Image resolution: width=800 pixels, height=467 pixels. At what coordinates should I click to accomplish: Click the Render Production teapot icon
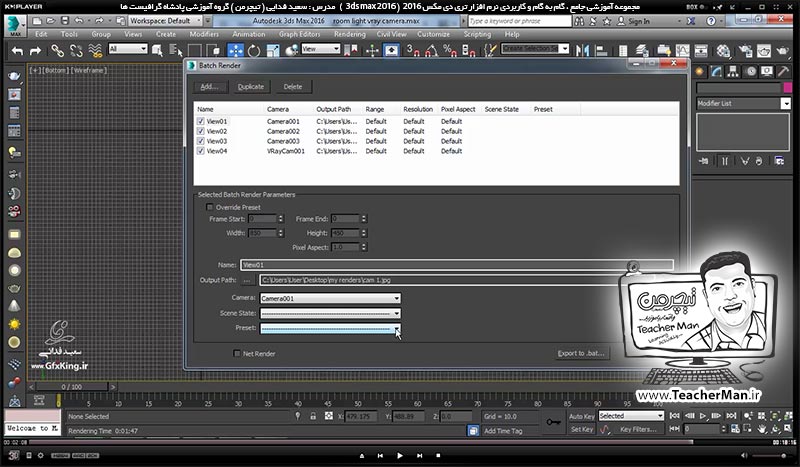click(782, 51)
